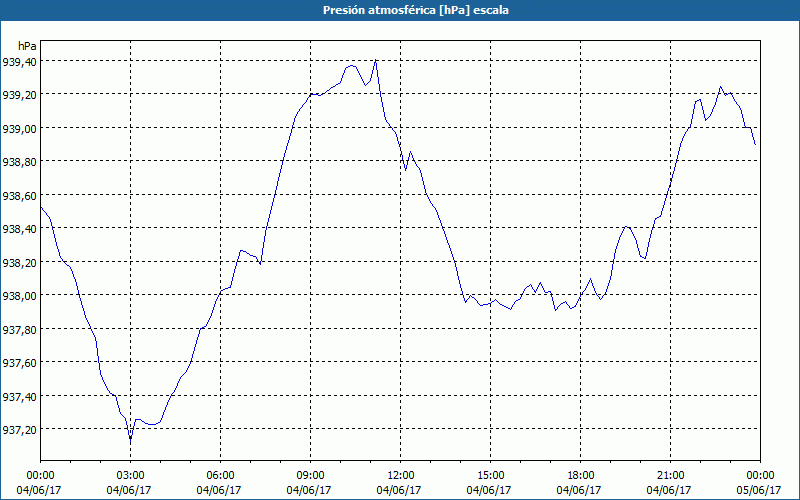Click the 937,40 y-axis value
Screen dimensions: 800x500
[x=19, y=396]
